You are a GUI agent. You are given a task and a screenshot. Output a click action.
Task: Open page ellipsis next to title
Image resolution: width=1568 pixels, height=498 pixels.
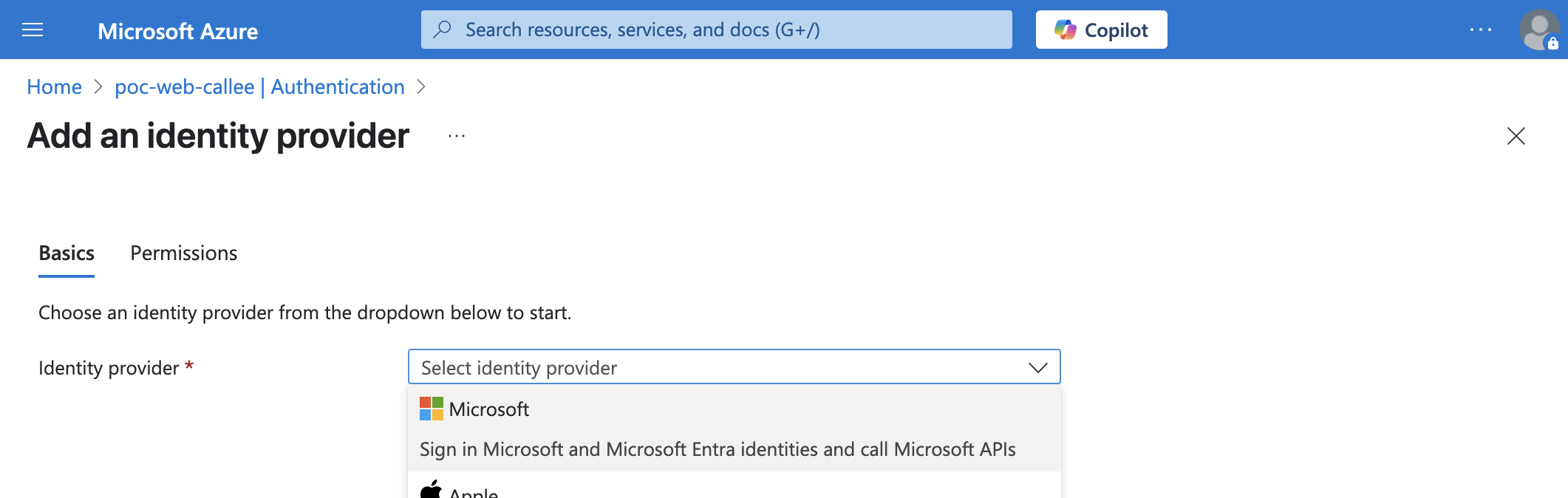pos(457,136)
